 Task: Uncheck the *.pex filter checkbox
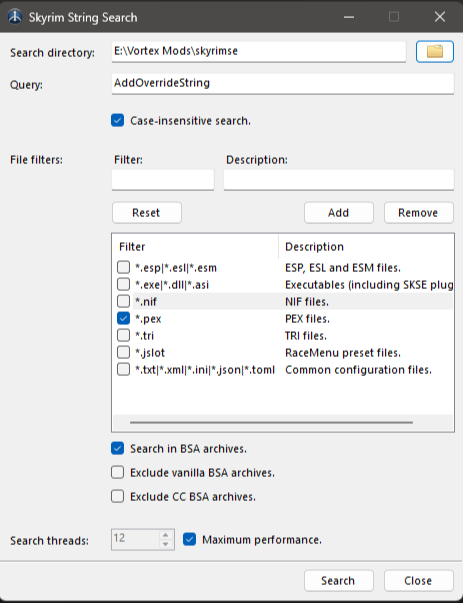click(123, 318)
